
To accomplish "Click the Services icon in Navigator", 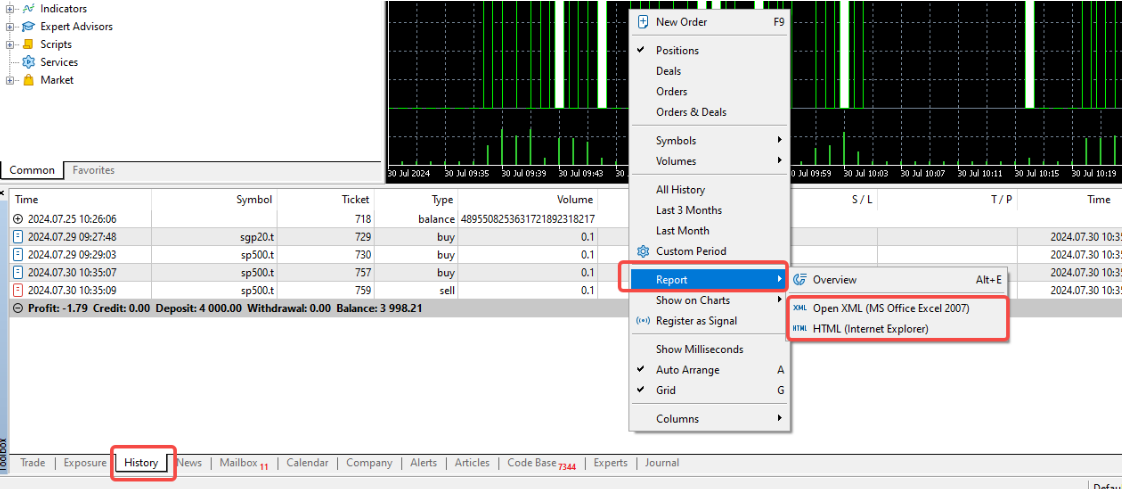I will [x=29, y=62].
